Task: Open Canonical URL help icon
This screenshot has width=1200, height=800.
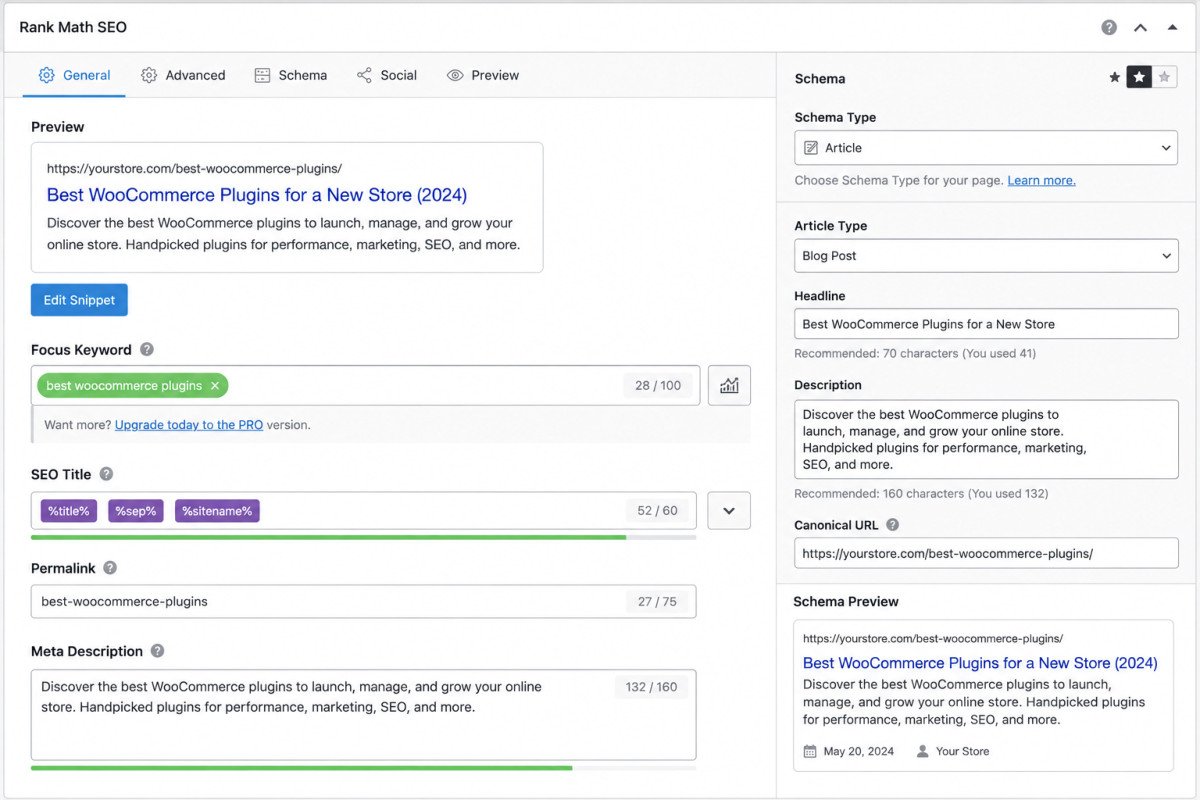Action: pos(892,524)
